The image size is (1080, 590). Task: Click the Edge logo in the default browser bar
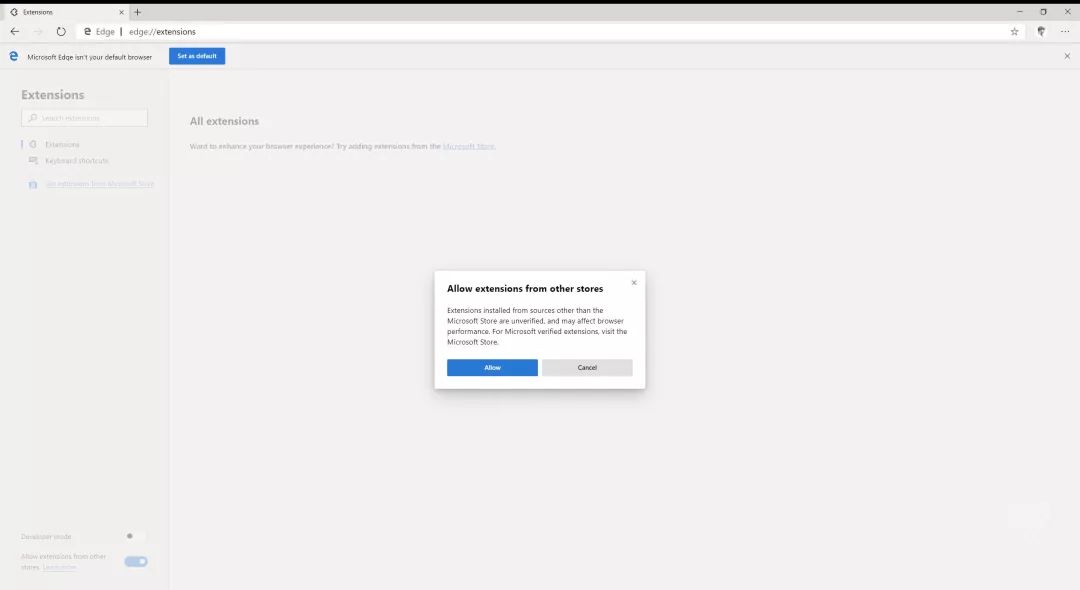tap(14, 56)
